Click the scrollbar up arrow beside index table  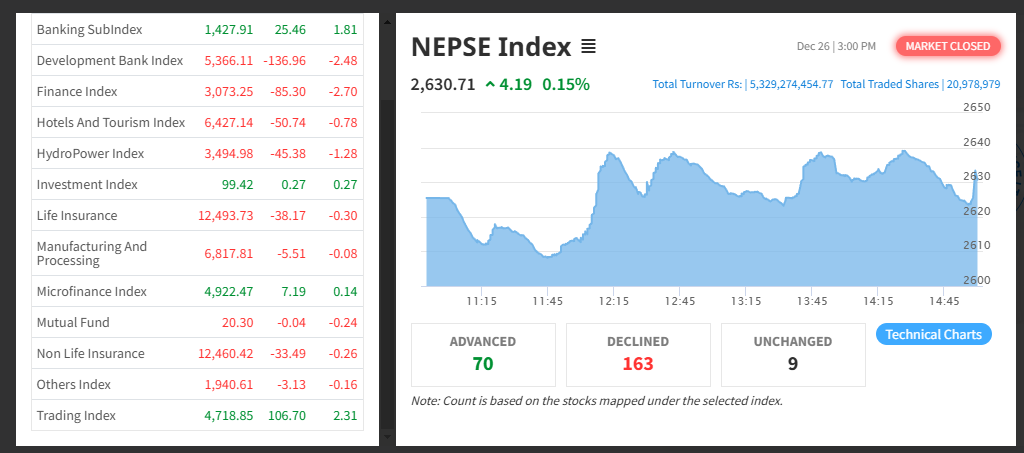point(387,22)
